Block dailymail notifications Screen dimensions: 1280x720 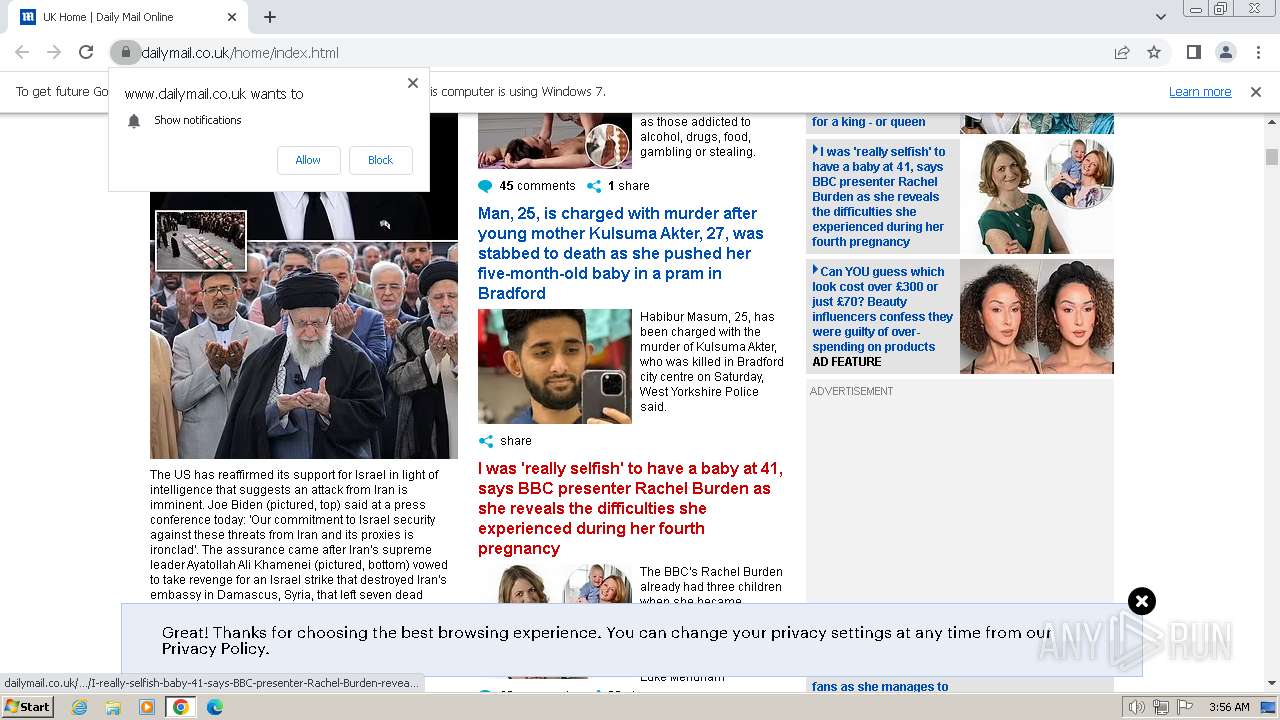380,160
